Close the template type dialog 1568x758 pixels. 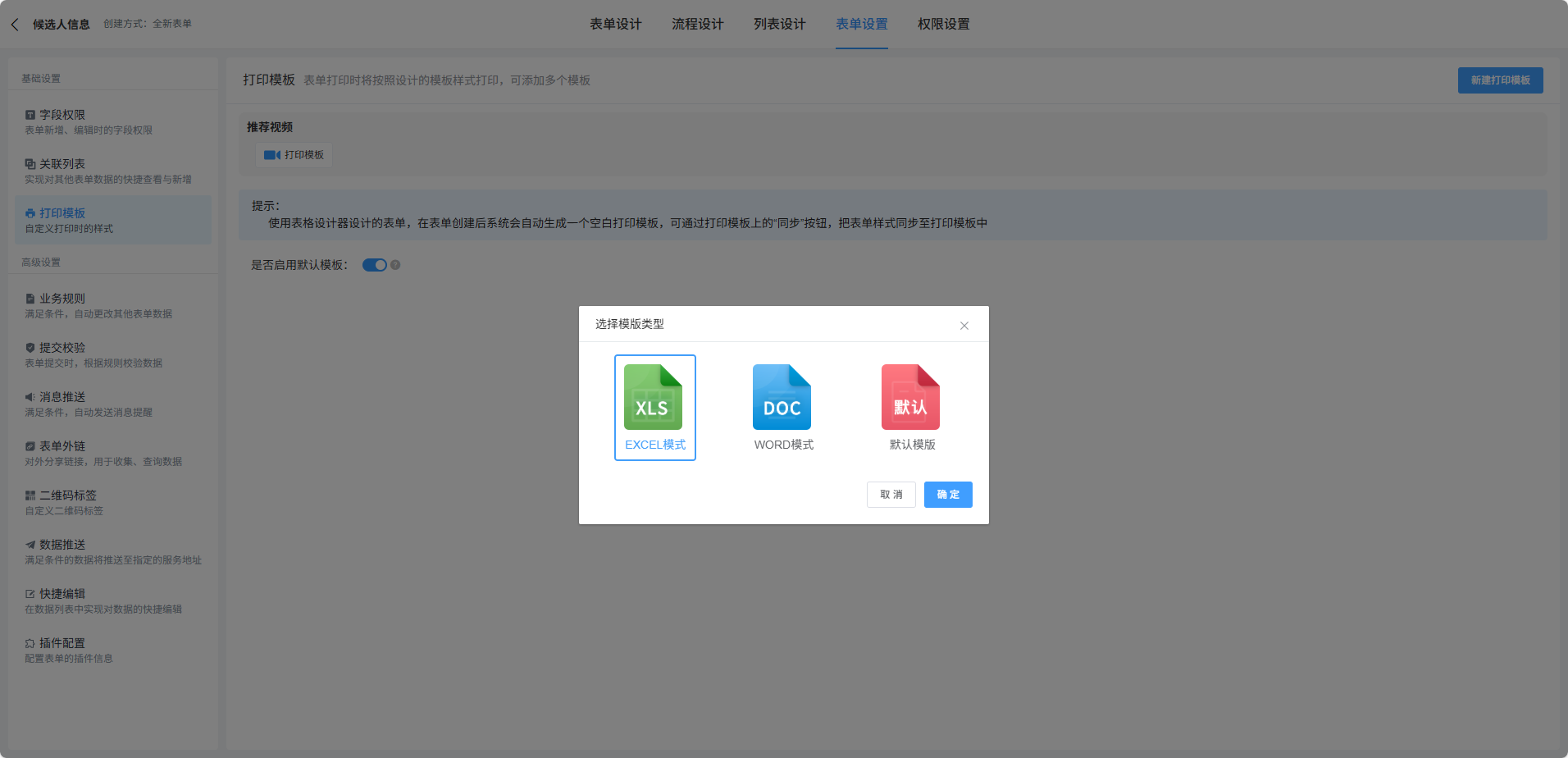(x=964, y=326)
